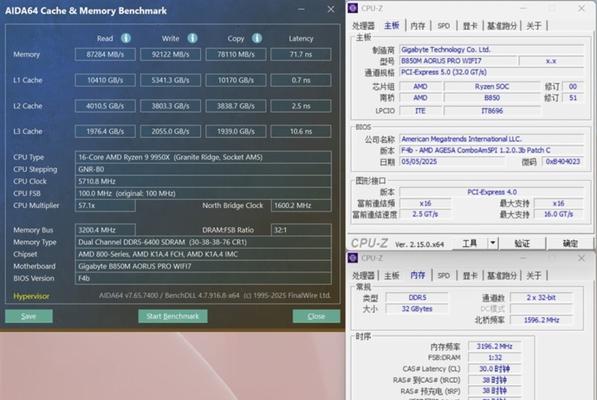597x400 pixels.
Task: Click DRAM:FSB Ratio value 32:1
Action: [301, 230]
